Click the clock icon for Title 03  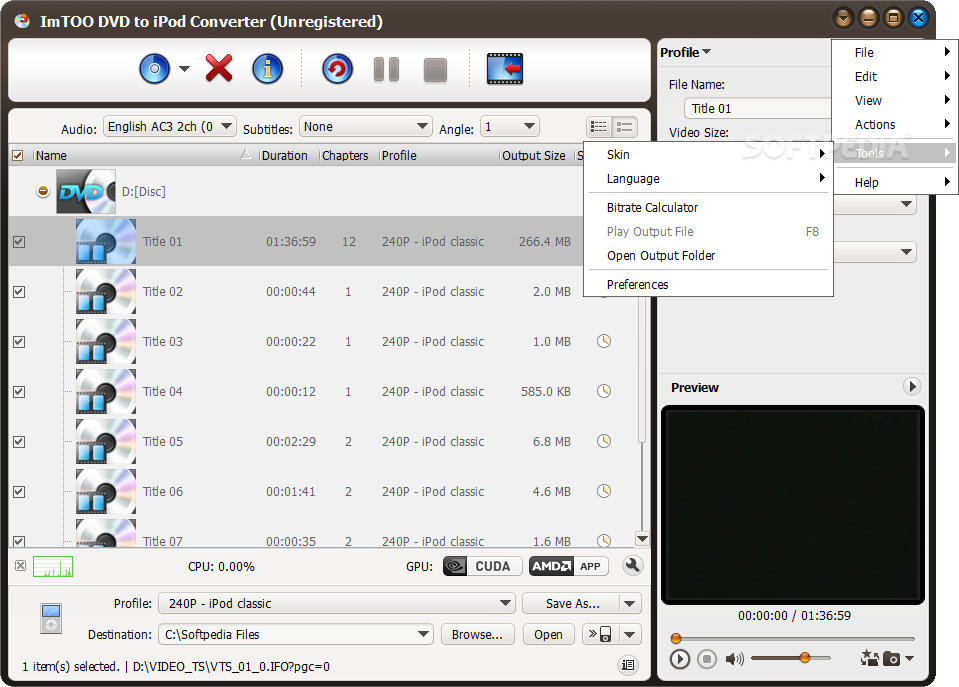tap(604, 341)
